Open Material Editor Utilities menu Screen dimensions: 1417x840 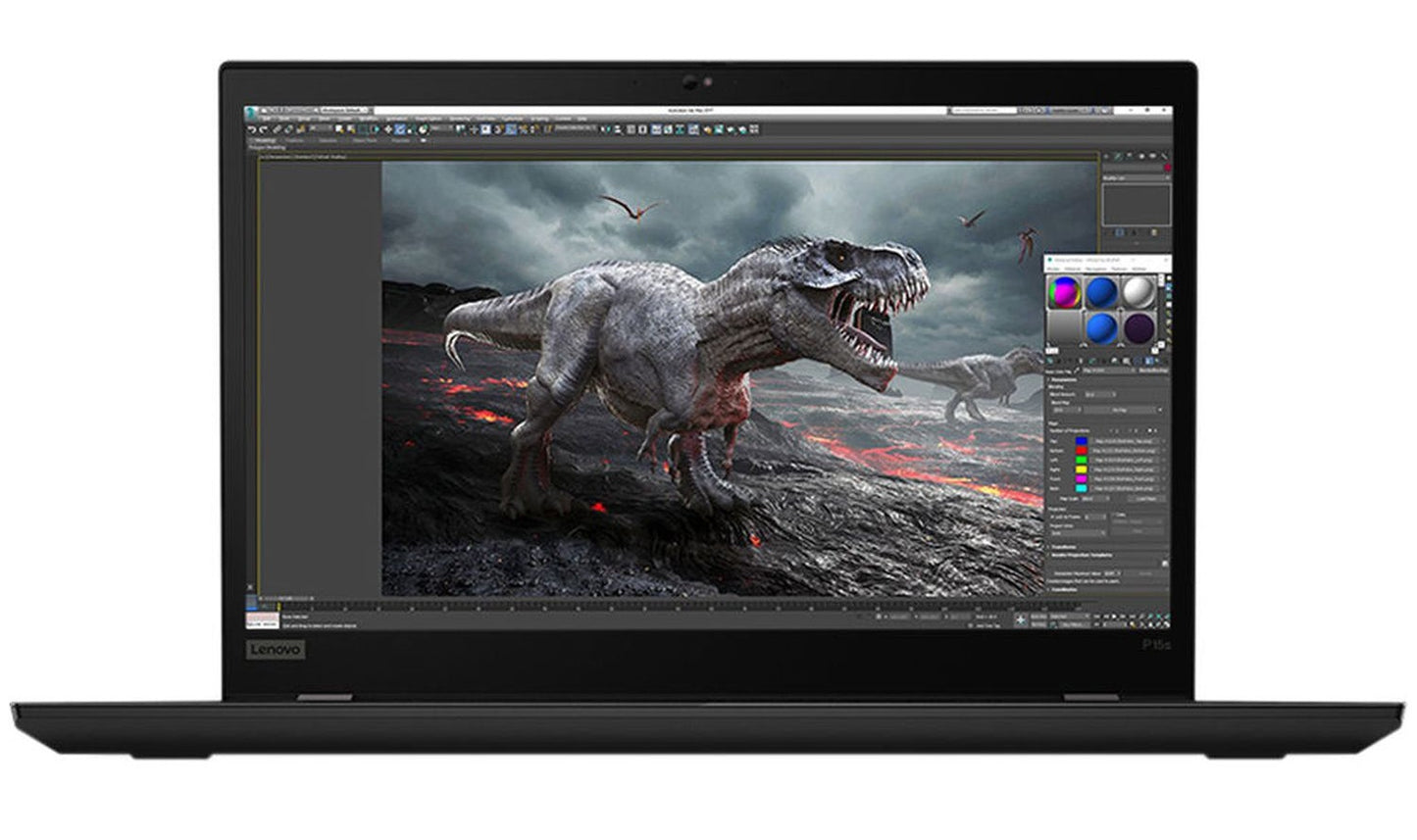pyautogui.click(x=1139, y=269)
